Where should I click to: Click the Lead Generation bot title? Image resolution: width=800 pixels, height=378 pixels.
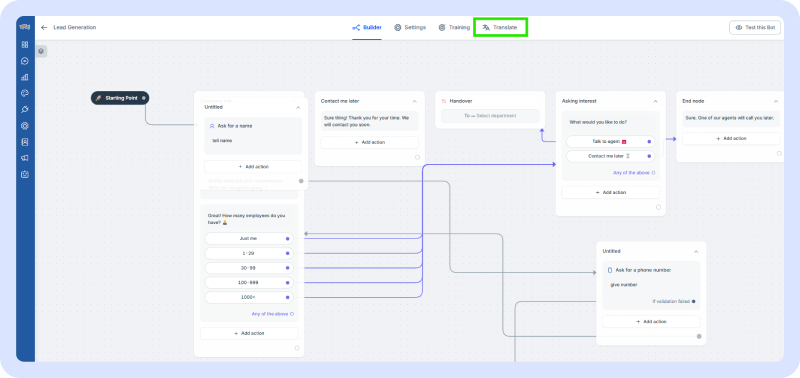pos(74,28)
